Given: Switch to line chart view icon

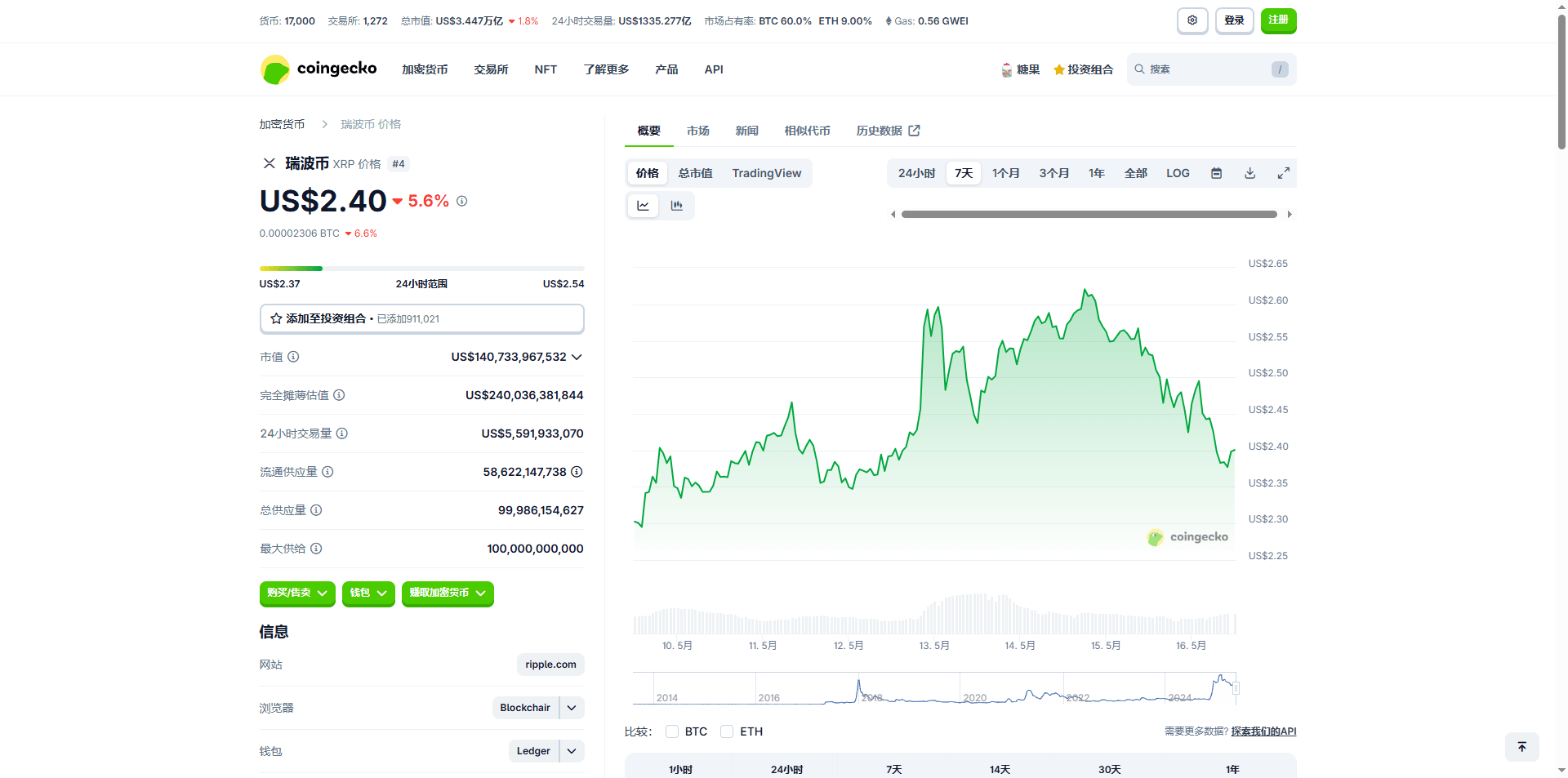Looking at the screenshot, I should (x=643, y=206).
